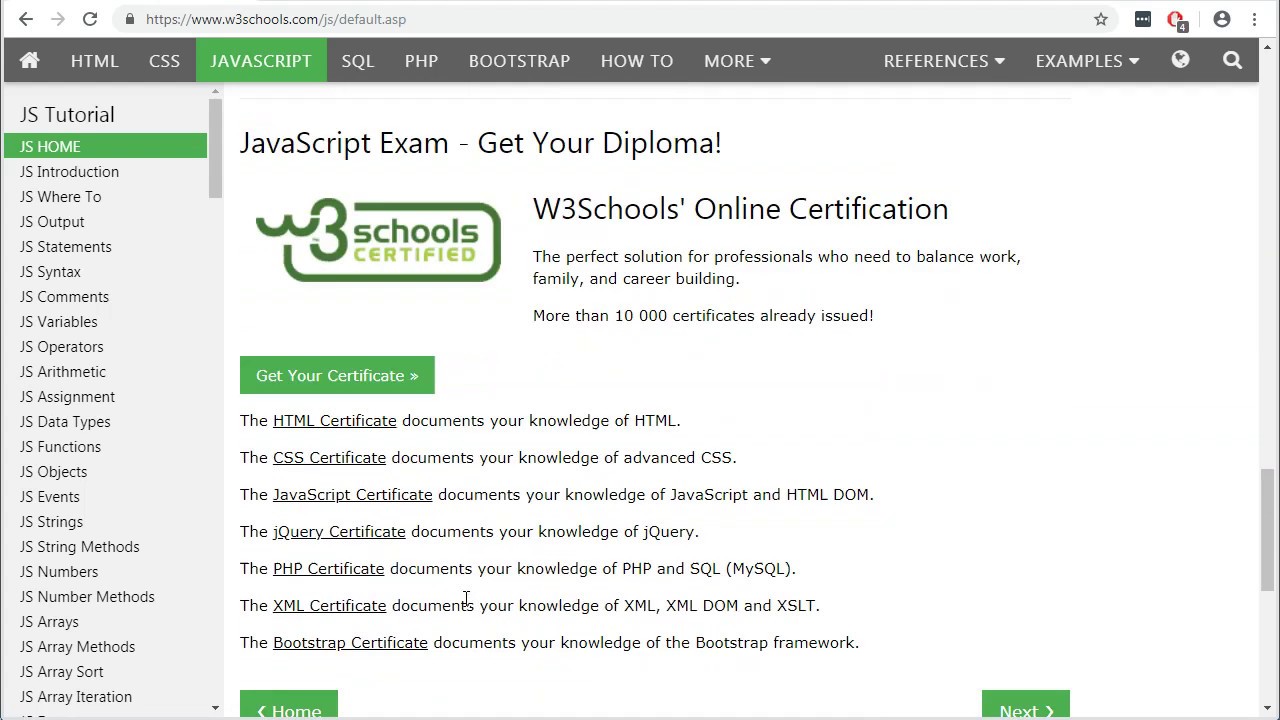Open the Chrome profile avatar icon
This screenshot has height=720, width=1280.
point(1222,19)
